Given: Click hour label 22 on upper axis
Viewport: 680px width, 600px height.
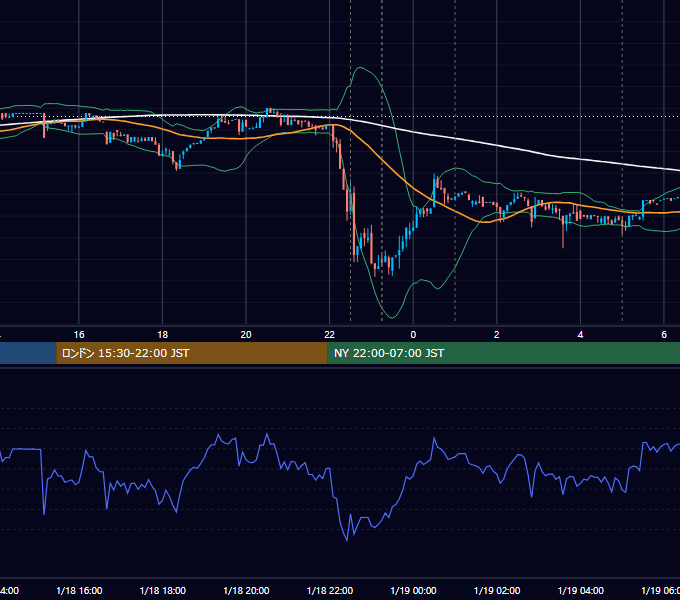Looking at the screenshot, I should pos(330,335).
